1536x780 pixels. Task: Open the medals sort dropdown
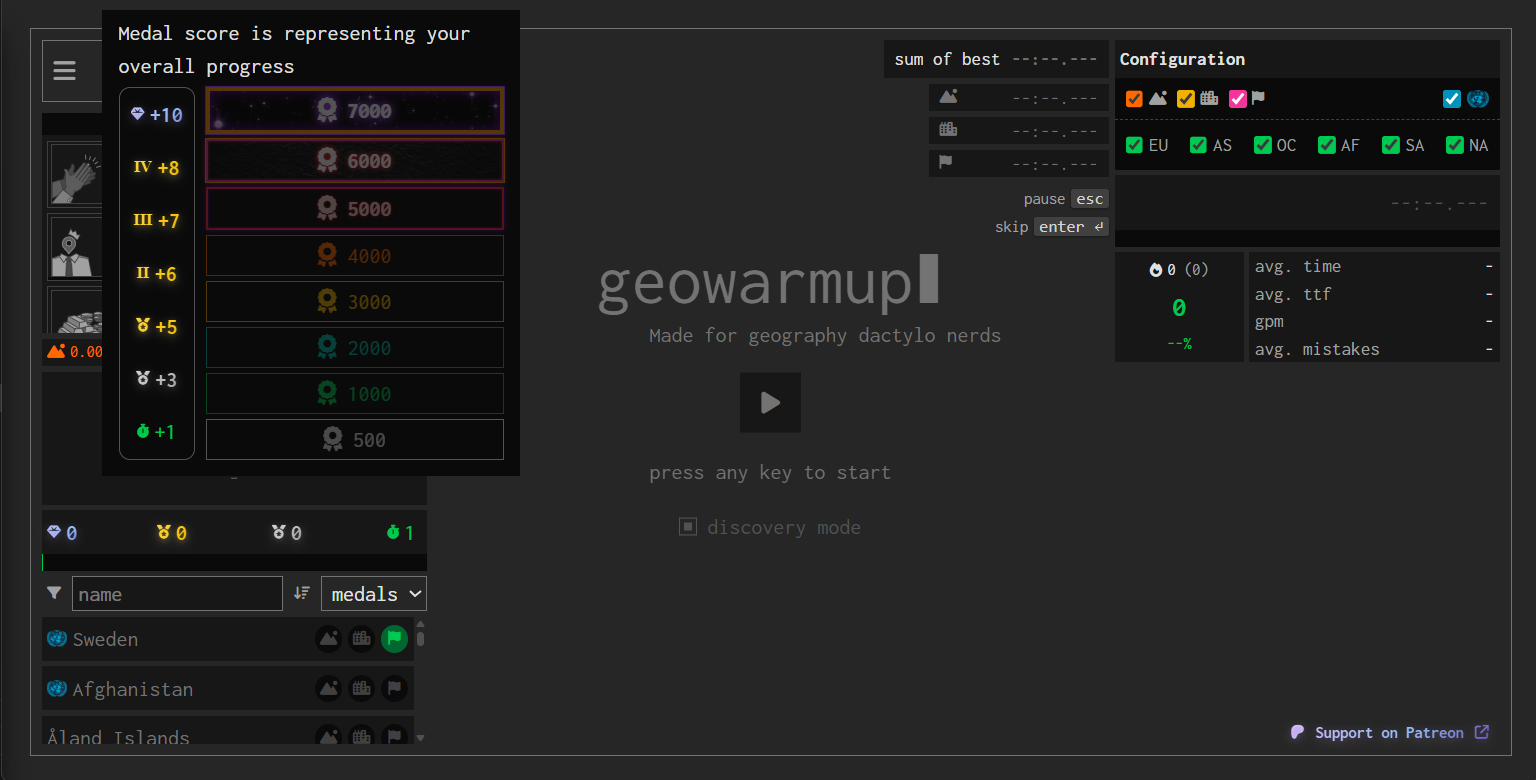[374, 593]
